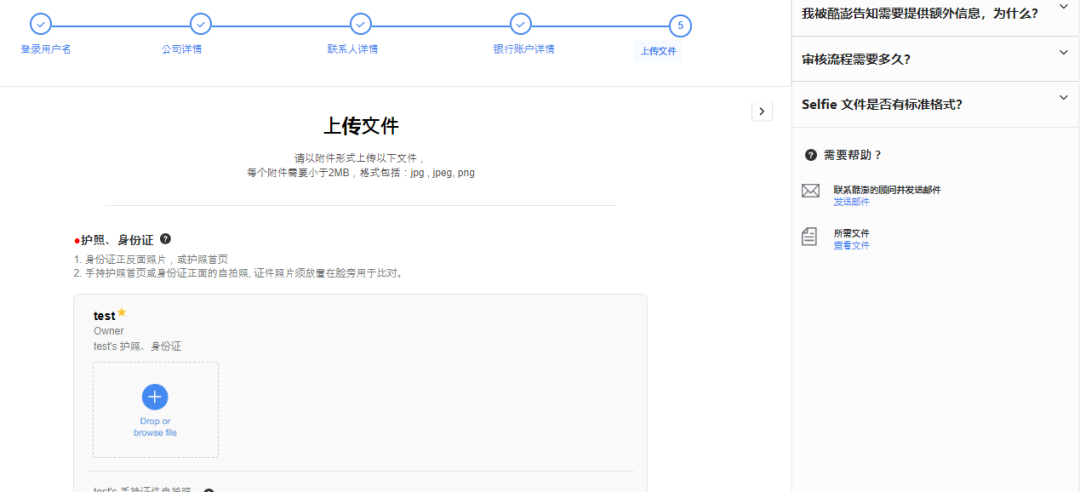Go to the 银行账户详情 step
Viewport: 1080px width, 492px height.
[523, 49]
